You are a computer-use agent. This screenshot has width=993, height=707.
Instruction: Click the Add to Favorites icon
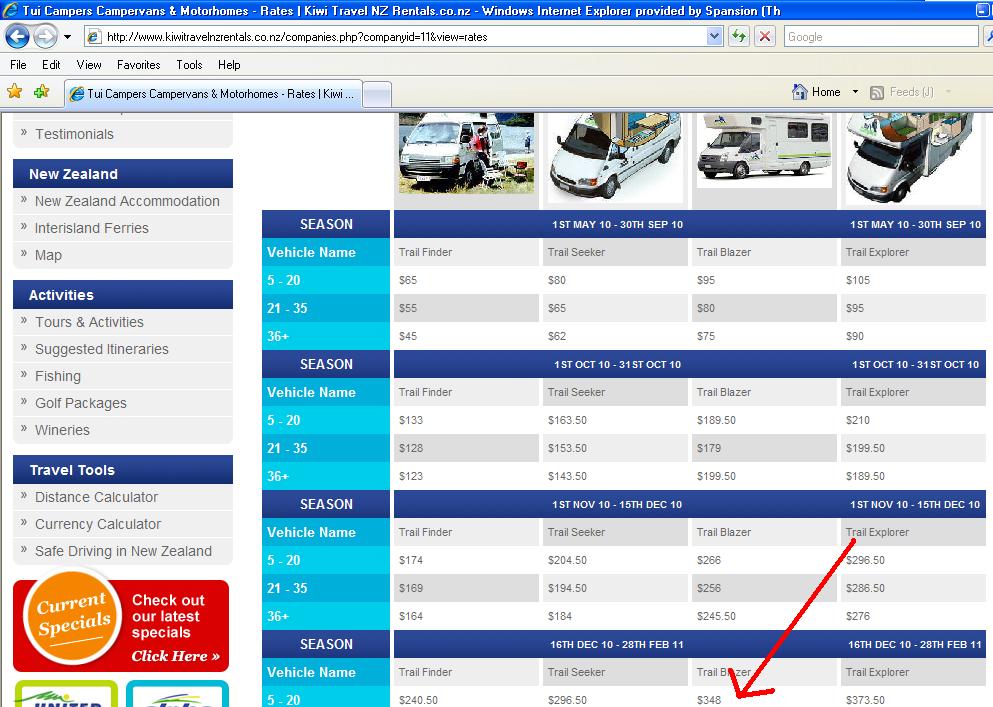tap(41, 92)
